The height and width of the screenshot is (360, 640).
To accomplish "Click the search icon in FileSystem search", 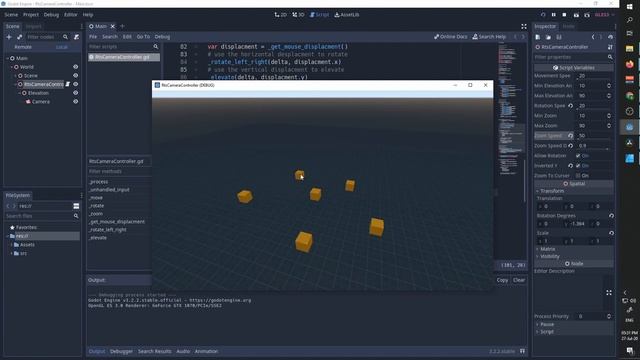I will point(76,216).
